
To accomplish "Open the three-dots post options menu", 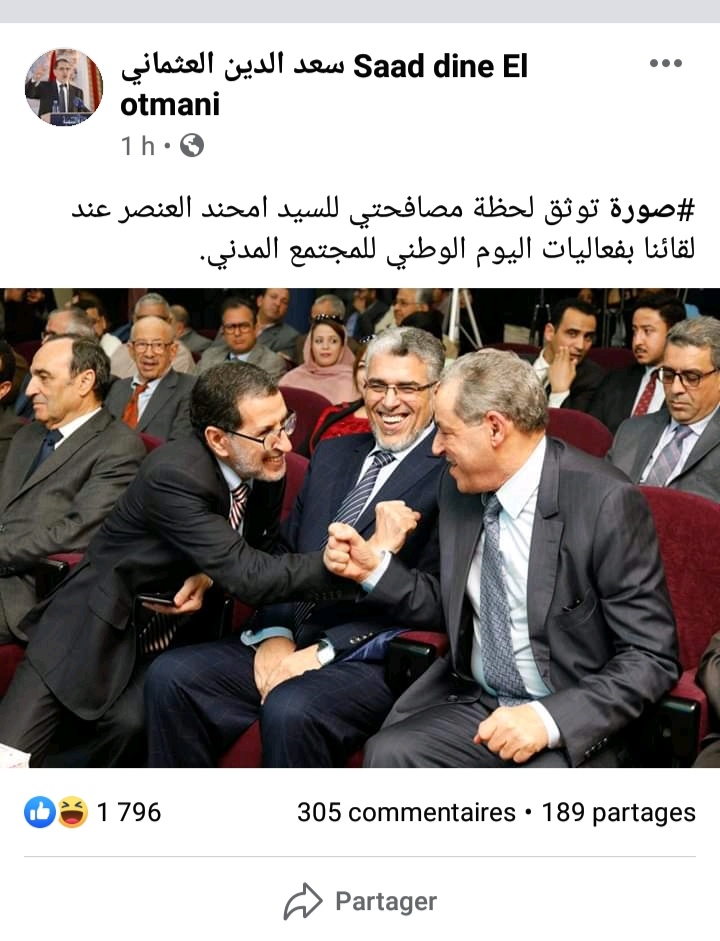I will (x=665, y=63).
